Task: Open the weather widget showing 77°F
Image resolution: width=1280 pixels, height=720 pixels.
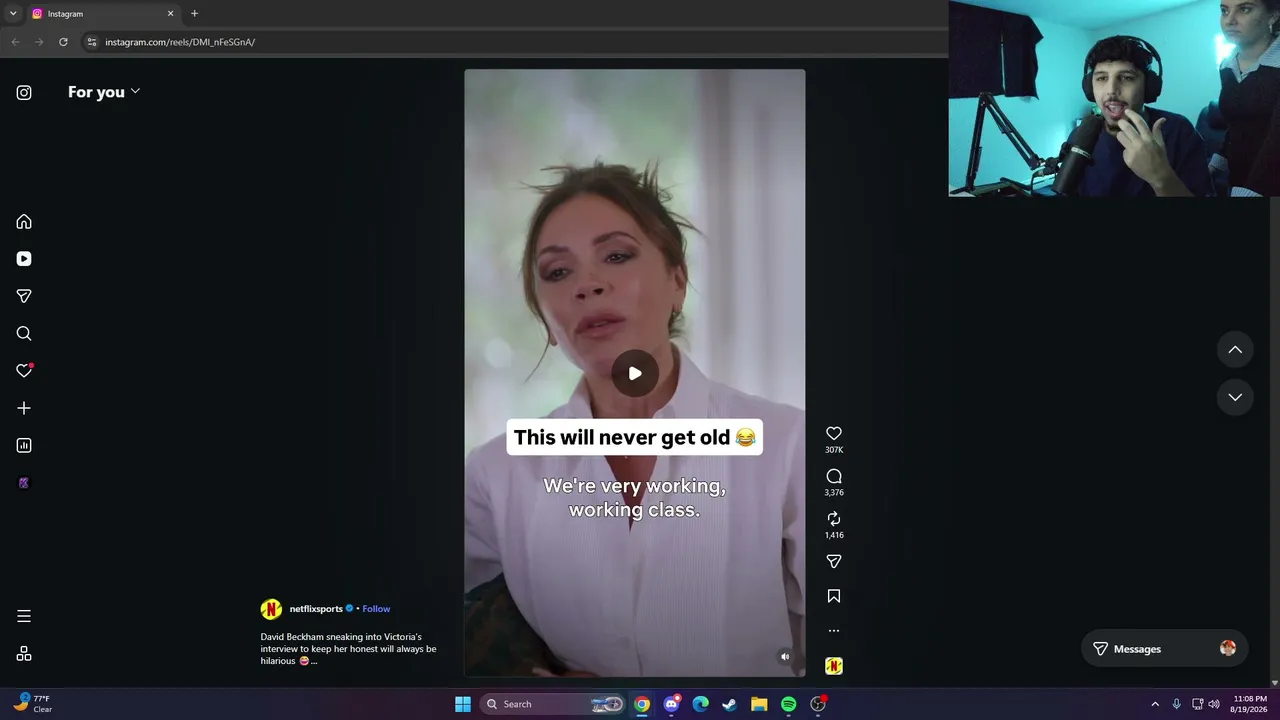Action: pos(33,704)
